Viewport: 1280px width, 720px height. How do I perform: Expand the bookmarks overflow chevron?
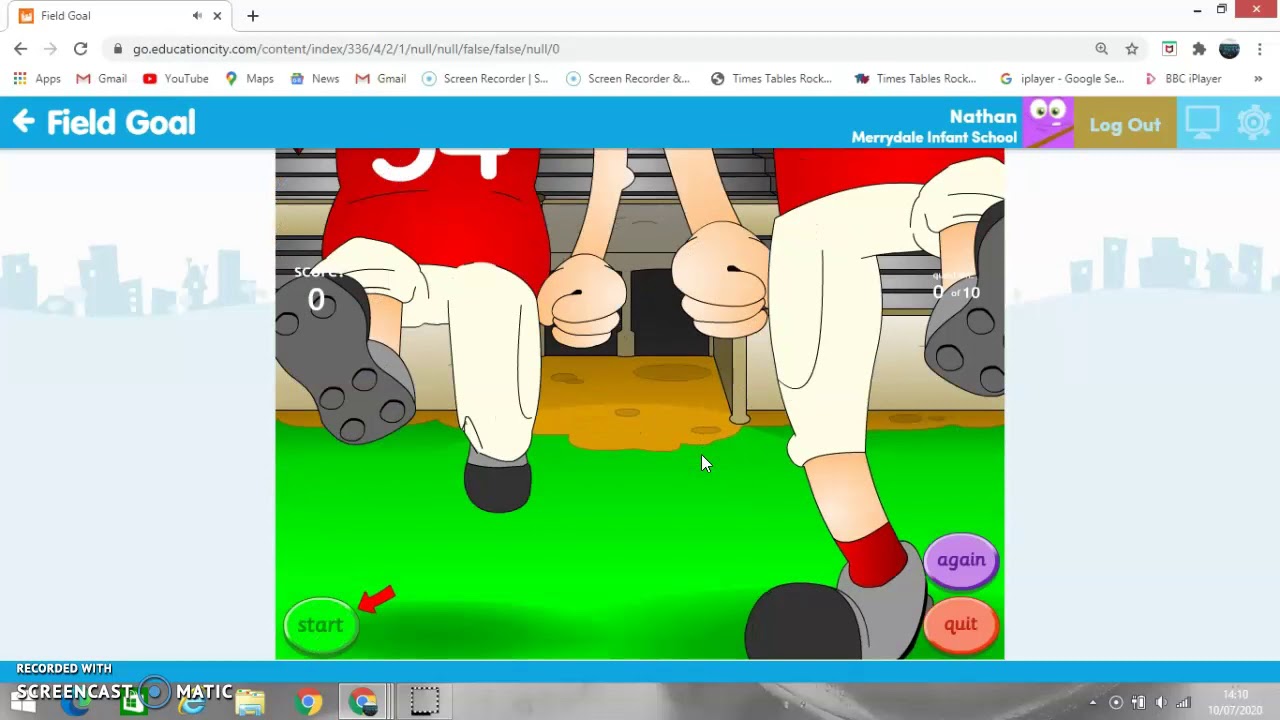point(1258,78)
